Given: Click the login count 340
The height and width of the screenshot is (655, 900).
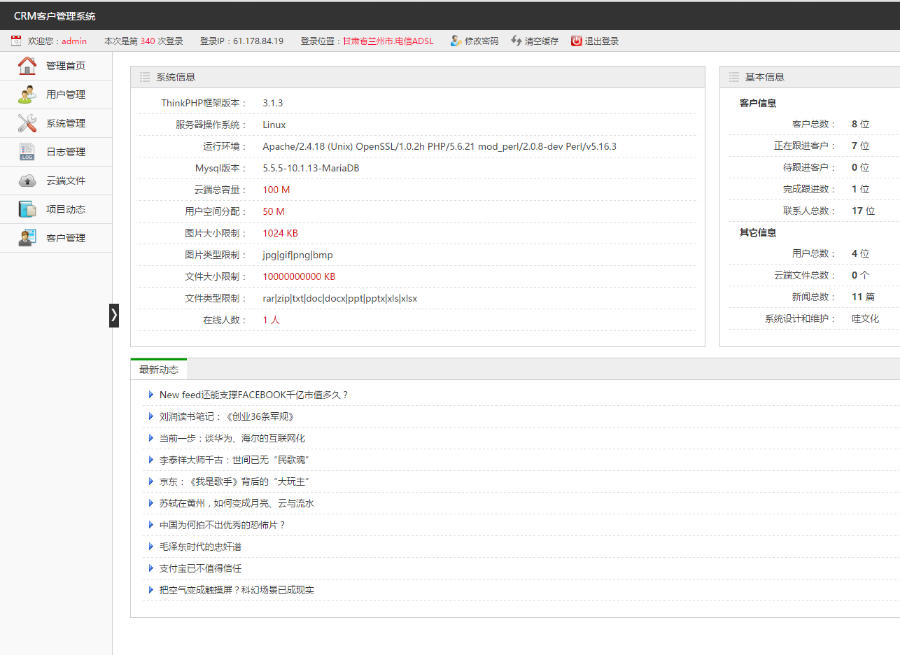Looking at the screenshot, I should (148, 41).
